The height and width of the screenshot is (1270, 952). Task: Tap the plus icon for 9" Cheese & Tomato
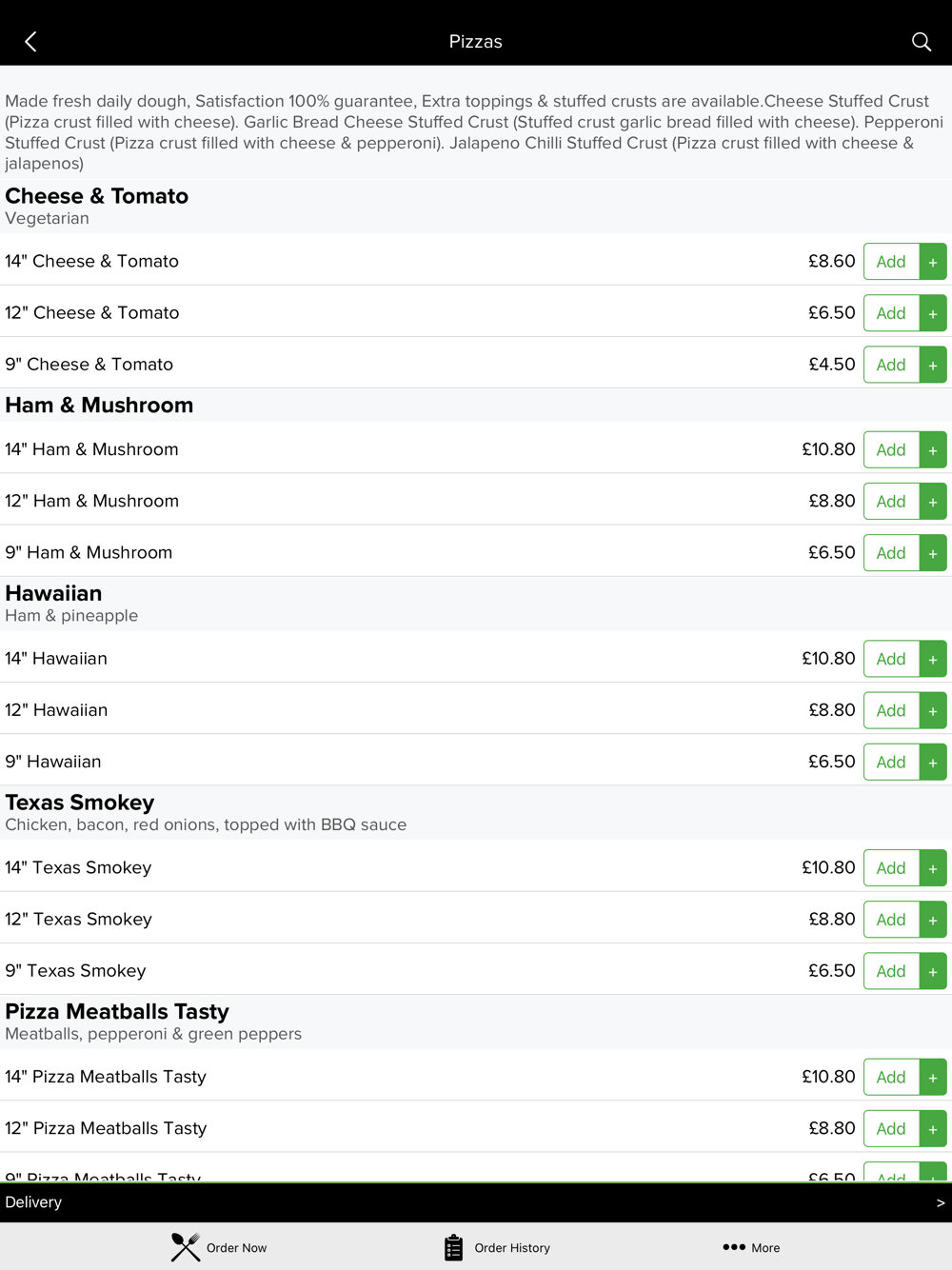(933, 365)
